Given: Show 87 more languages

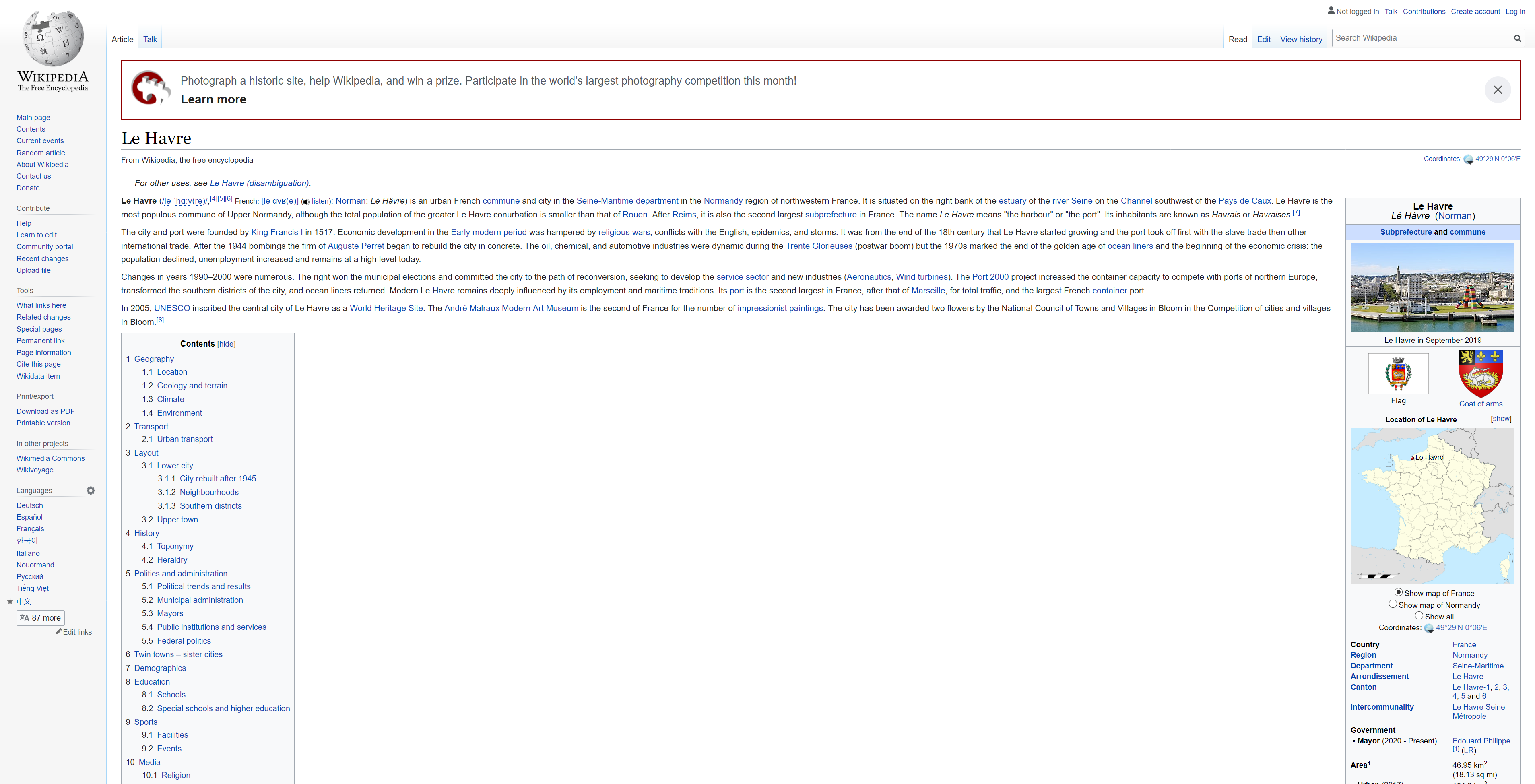Looking at the screenshot, I should (41, 618).
